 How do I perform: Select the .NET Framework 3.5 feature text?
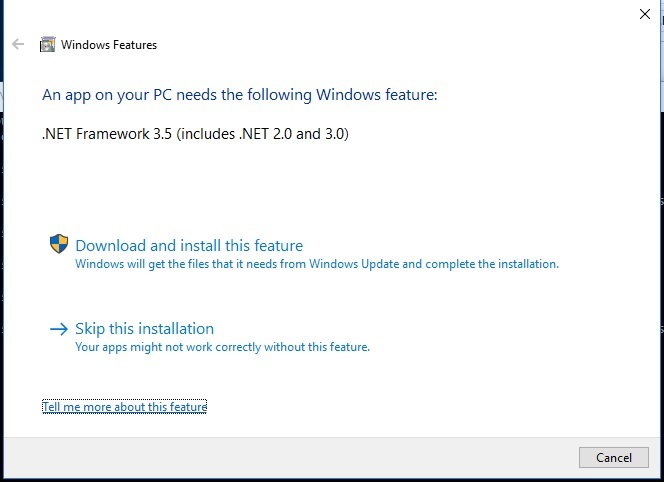tap(195, 134)
